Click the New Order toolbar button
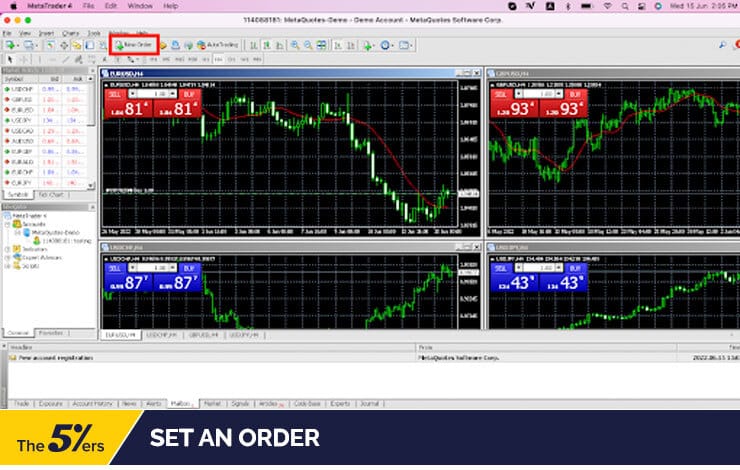This screenshot has height=470, width=740. click(134, 45)
